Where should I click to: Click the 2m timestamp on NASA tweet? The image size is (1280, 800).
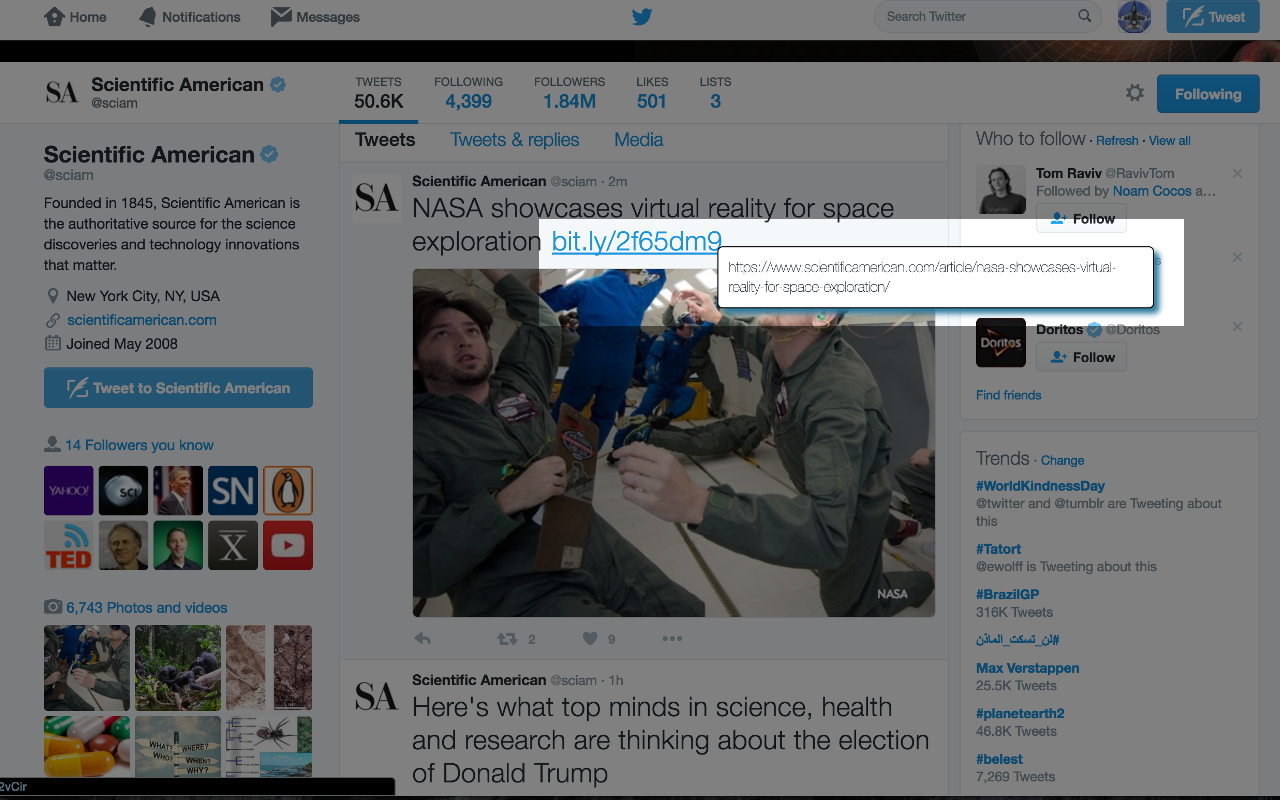617,181
